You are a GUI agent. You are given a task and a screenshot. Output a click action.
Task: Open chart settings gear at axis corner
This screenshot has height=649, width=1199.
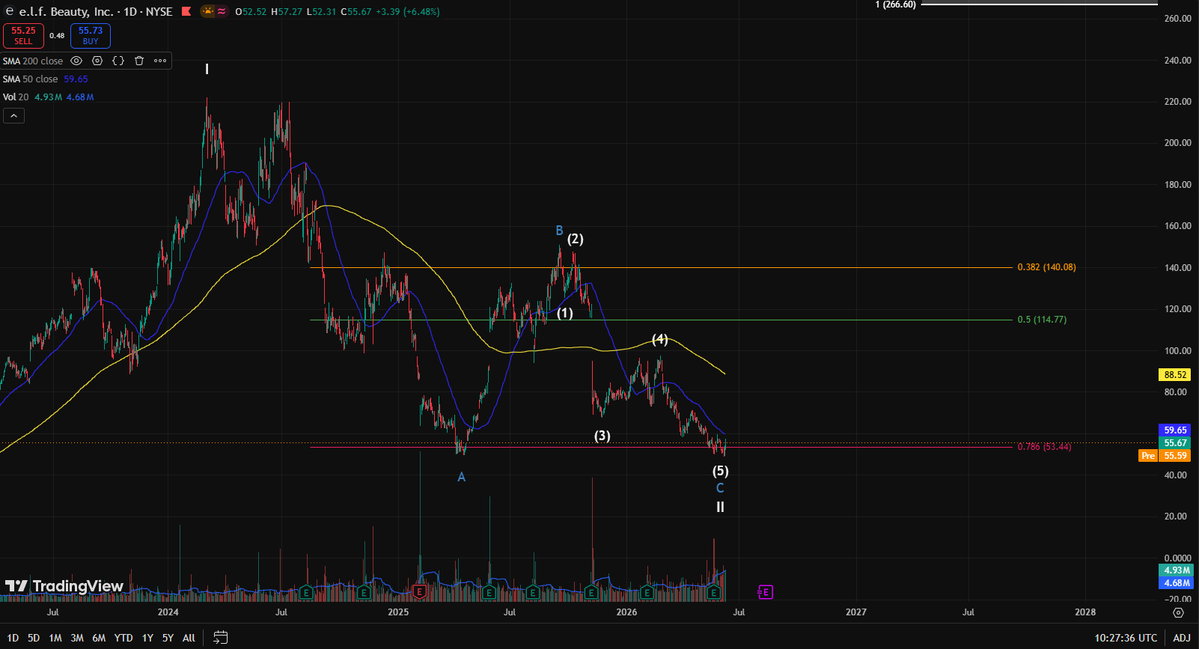pos(1178,612)
